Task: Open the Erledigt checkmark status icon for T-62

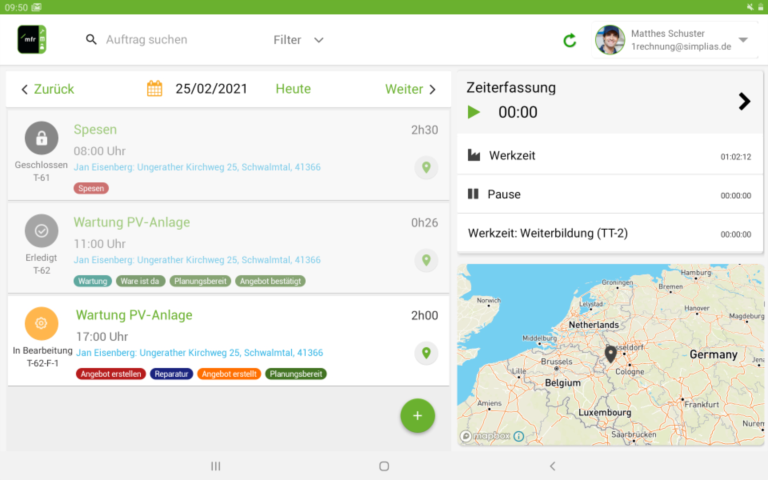Action: click(42, 231)
